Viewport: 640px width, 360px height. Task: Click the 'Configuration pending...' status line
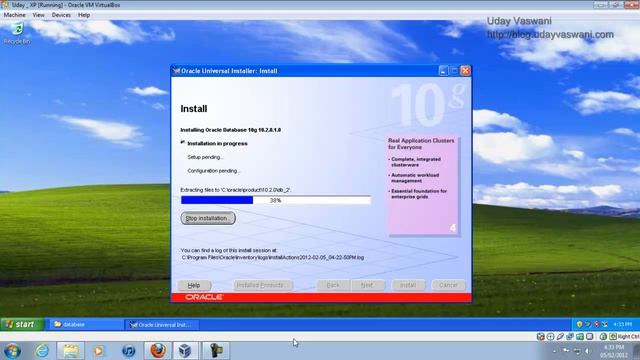coord(214,171)
